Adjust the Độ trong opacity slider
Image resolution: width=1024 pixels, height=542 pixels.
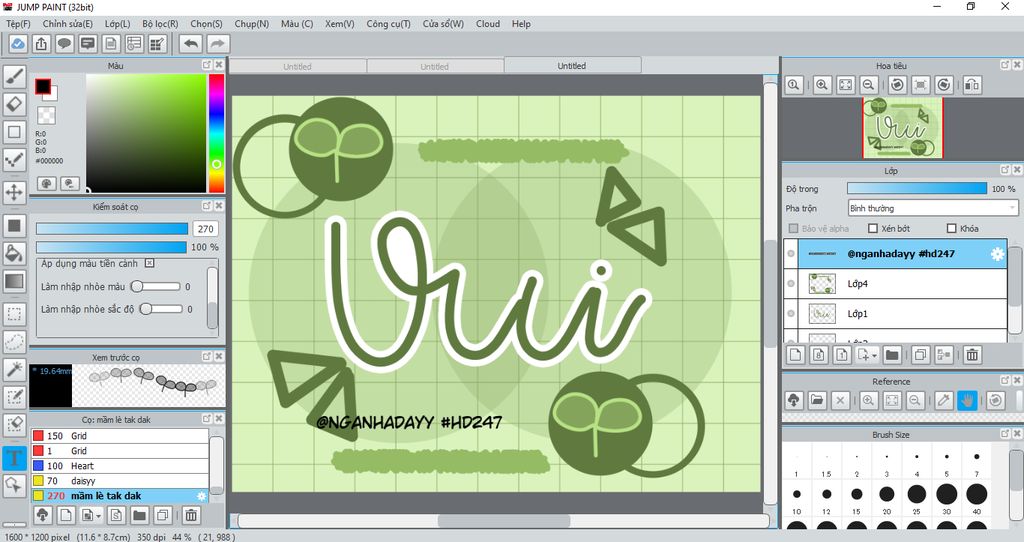[917, 188]
